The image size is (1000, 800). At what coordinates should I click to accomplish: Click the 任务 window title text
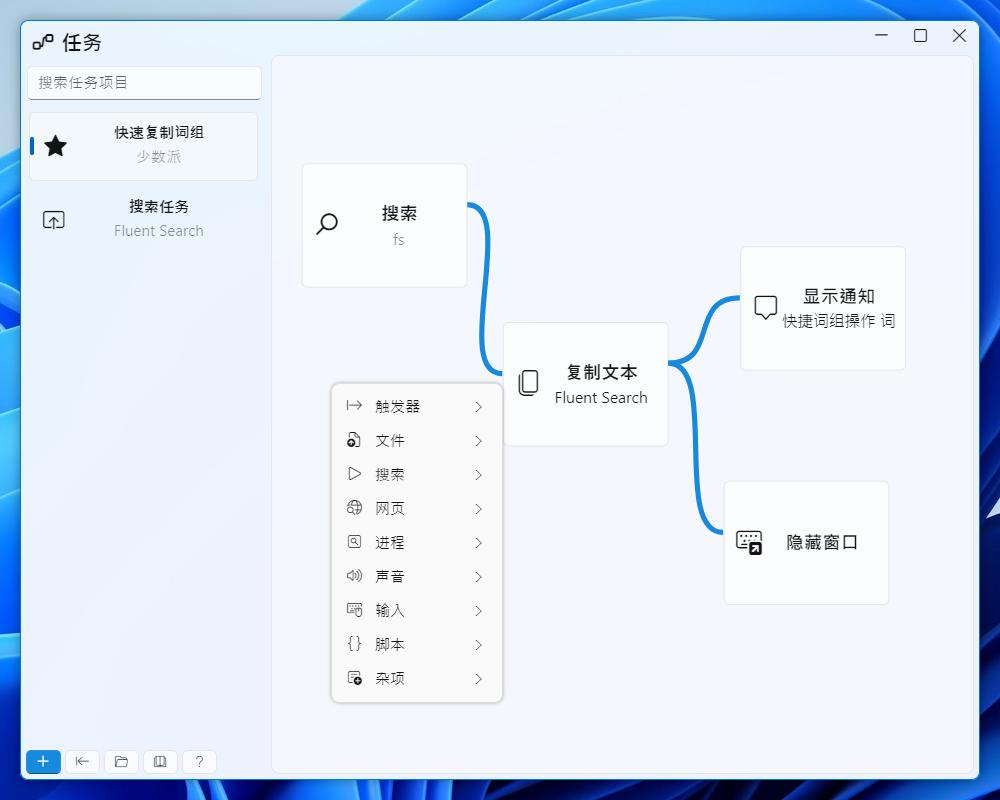coord(82,43)
